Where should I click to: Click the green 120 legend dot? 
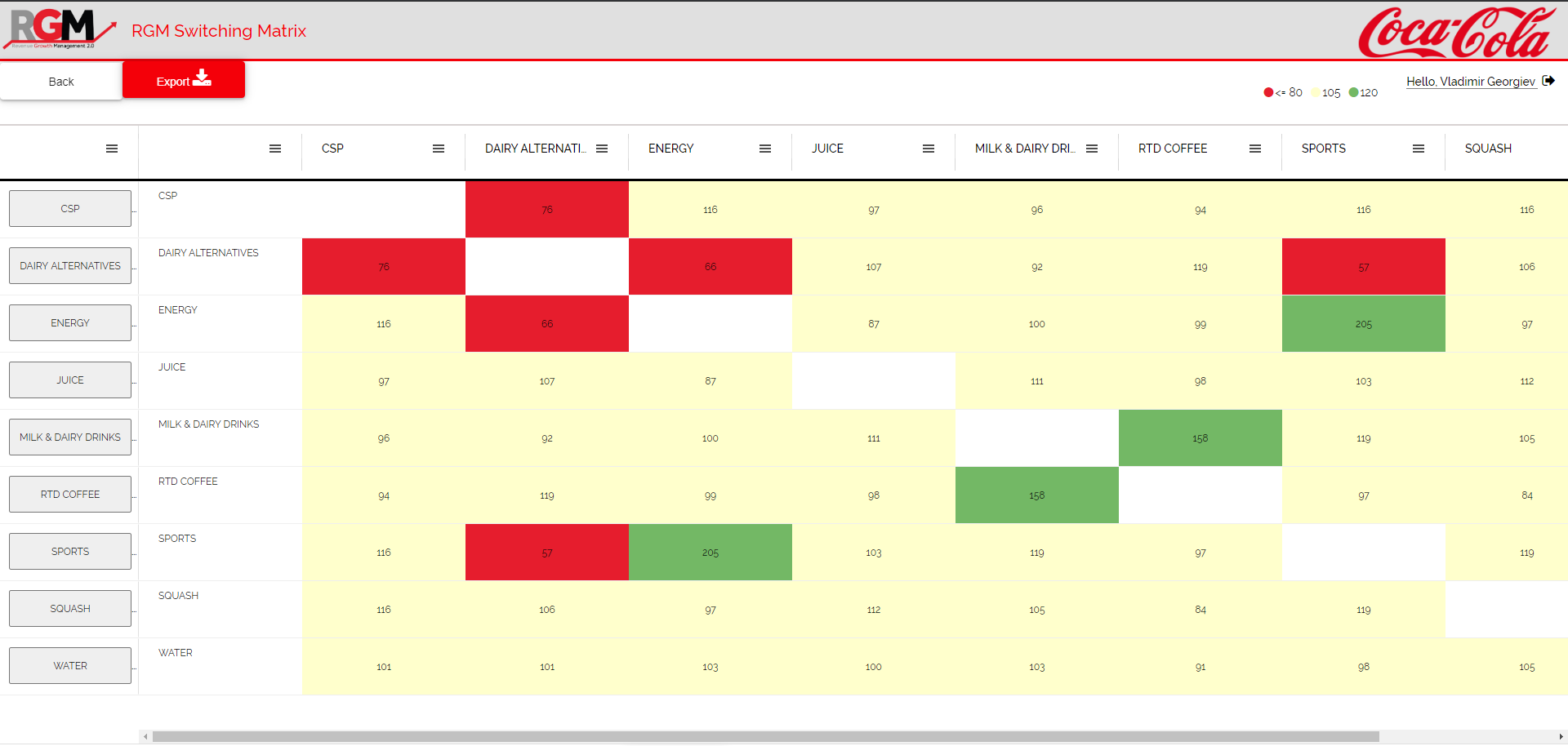[x=1353, y=93]
